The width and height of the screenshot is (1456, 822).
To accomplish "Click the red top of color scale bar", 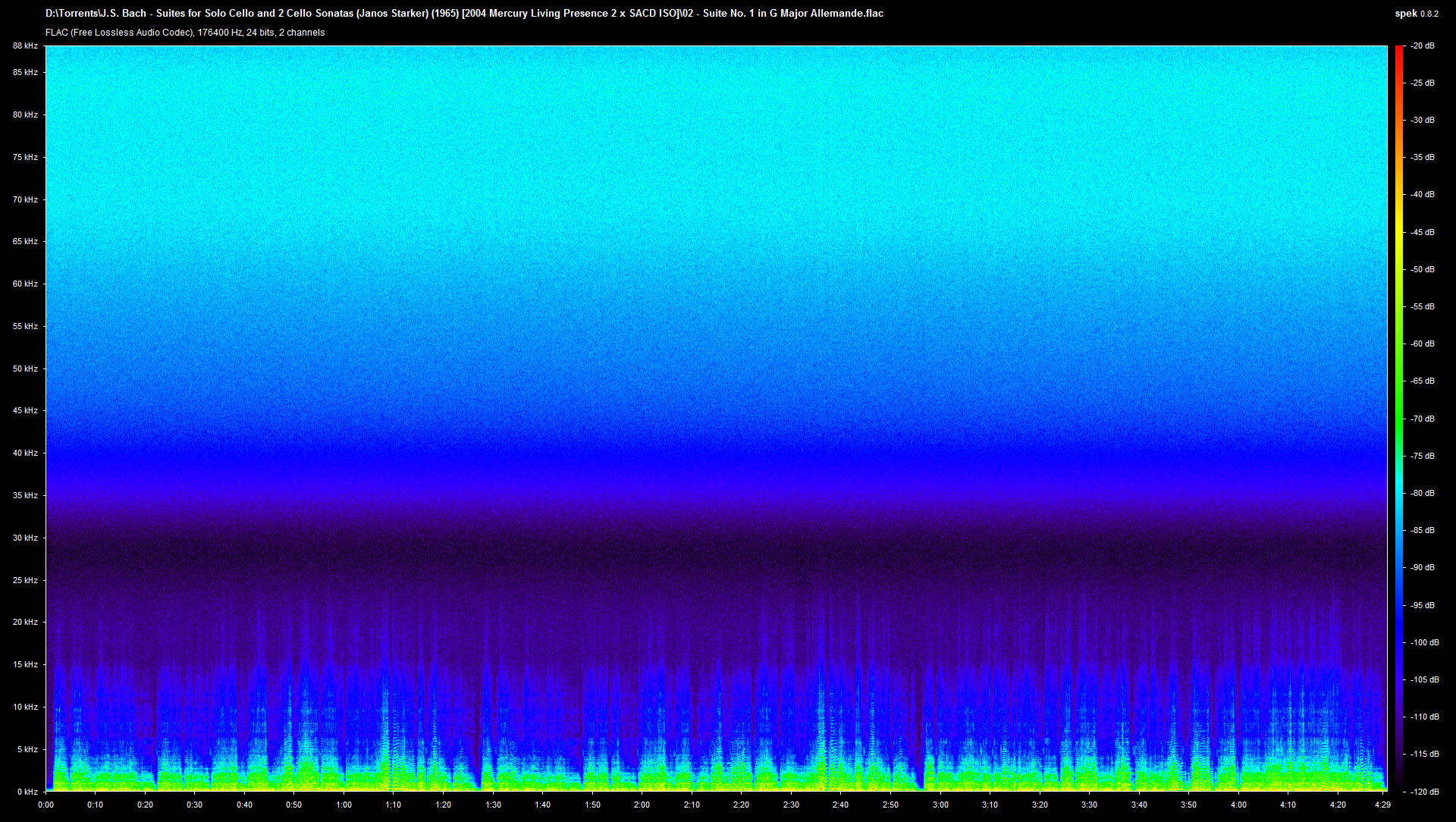I will [1399, 52].
